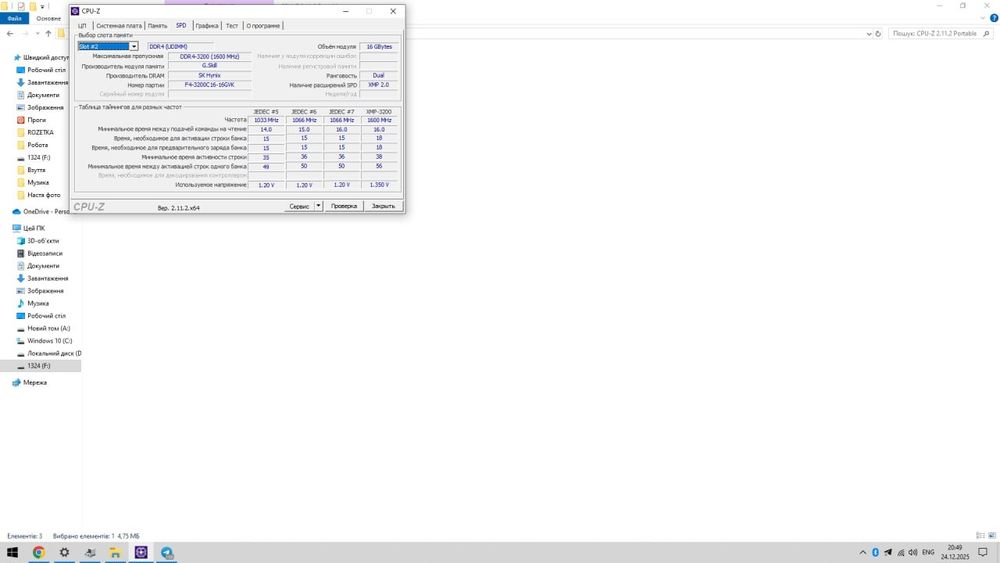Open the Локальний диск (D:) drive
Viewport: 1000px width, 563px height.
(x=54, y=353)
